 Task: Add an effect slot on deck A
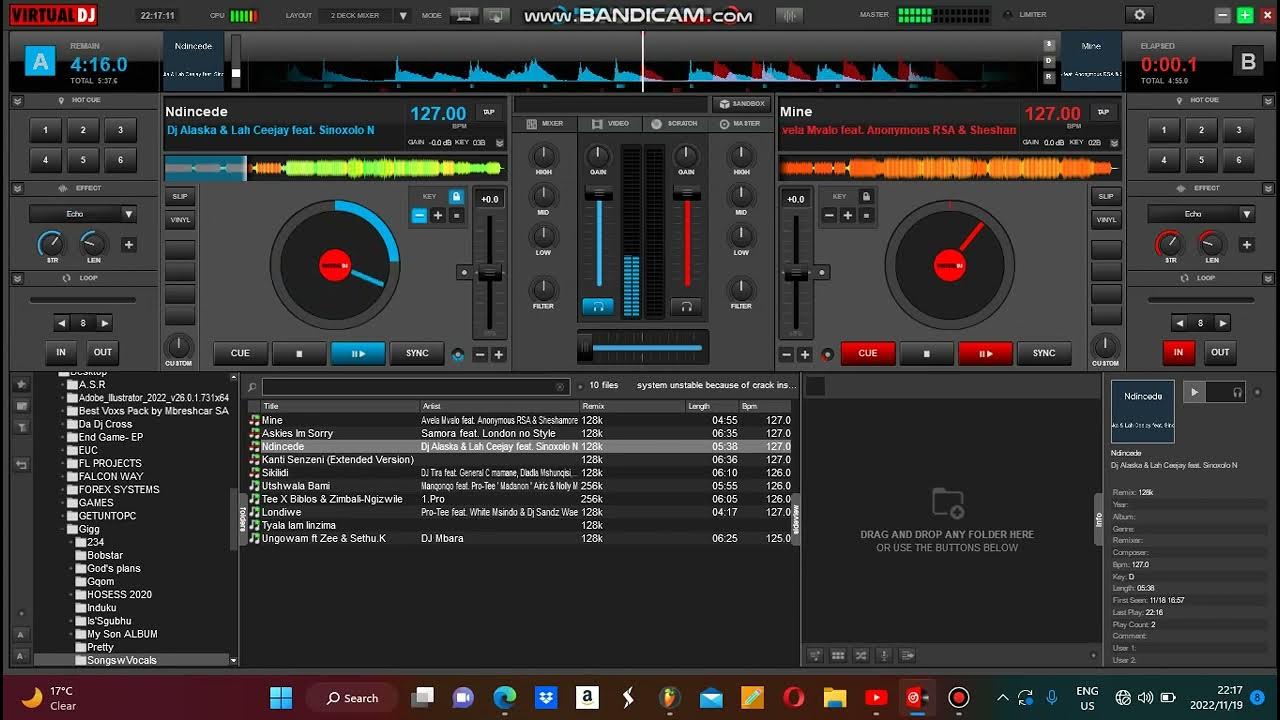(x=129, y=244)
